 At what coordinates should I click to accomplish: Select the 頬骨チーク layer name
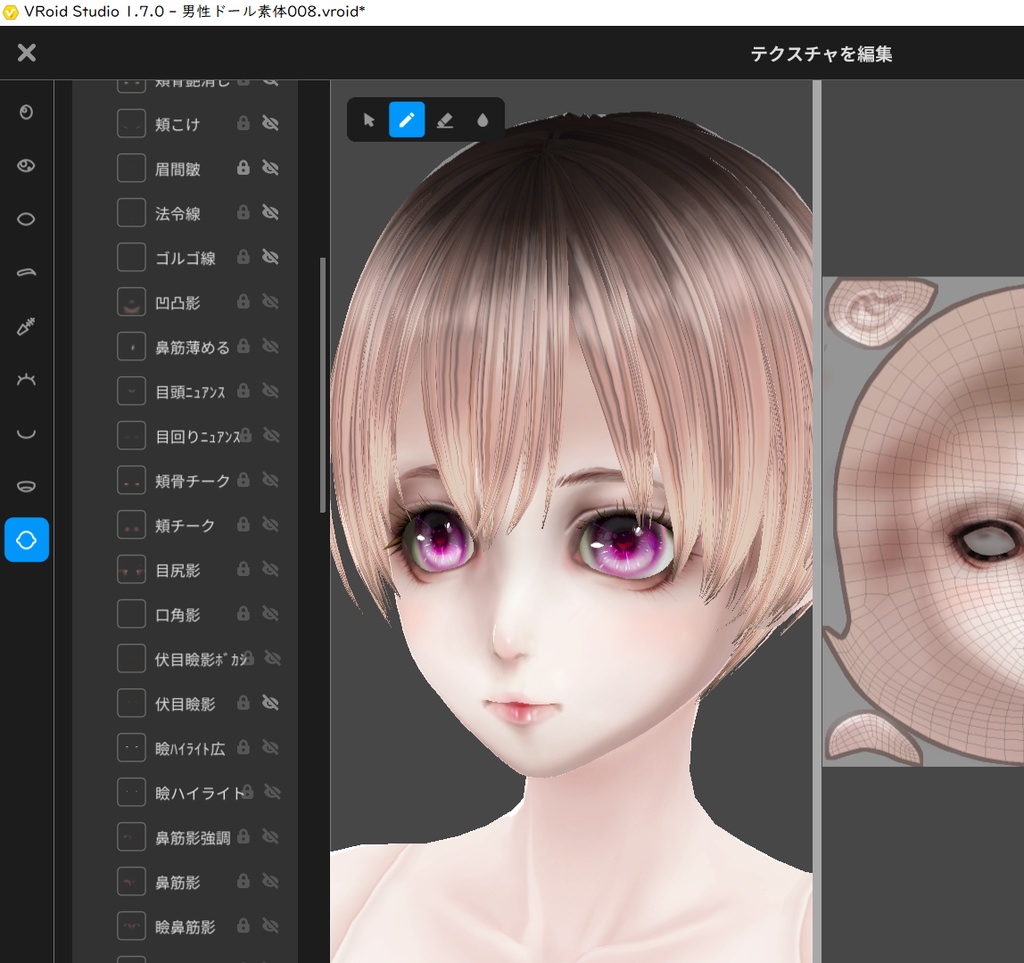193,481
